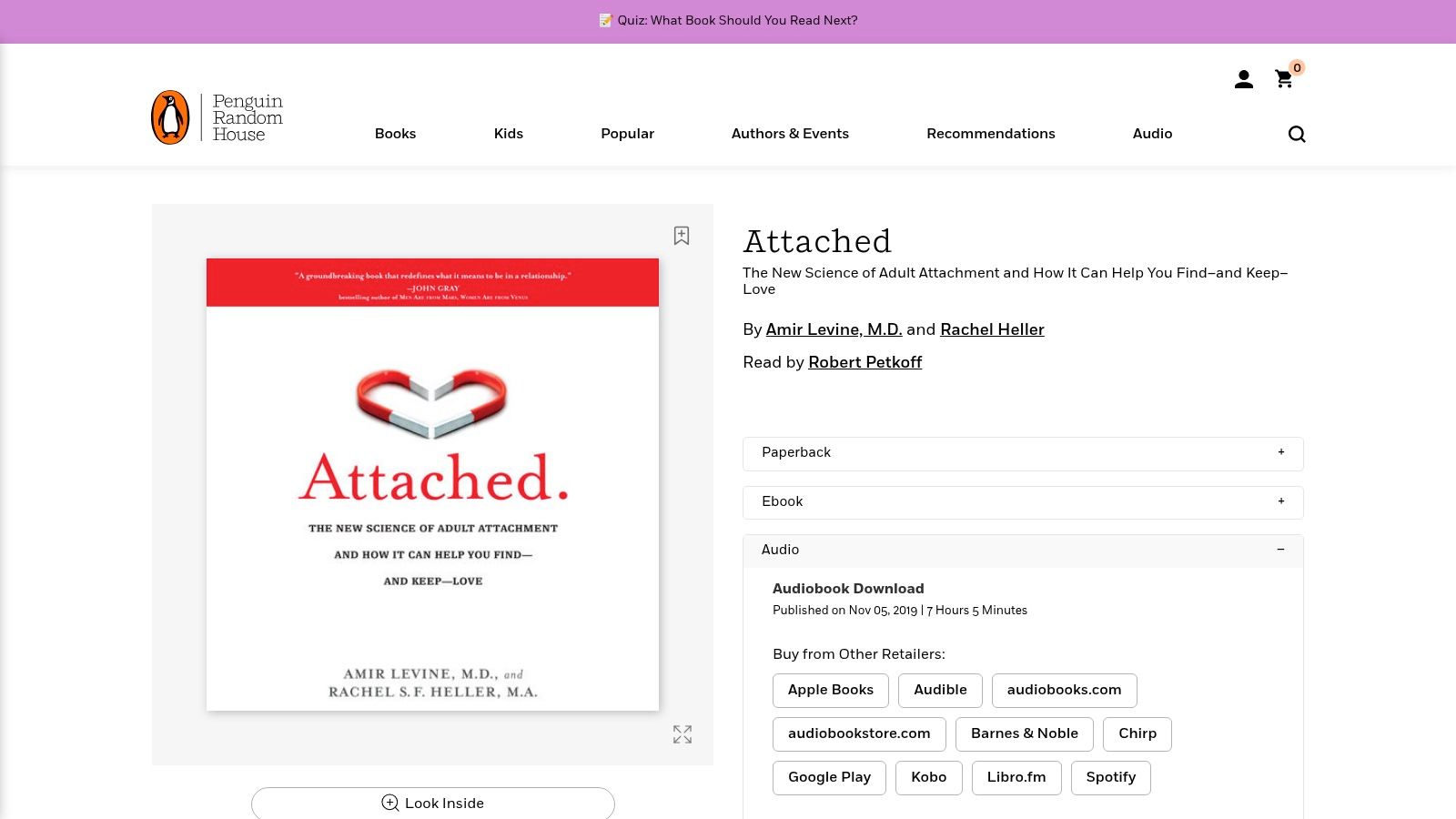The height and width of the screenshot is (819, 1456).
Task: Click the search magnifier icon
Action: tap(1297, 135)
